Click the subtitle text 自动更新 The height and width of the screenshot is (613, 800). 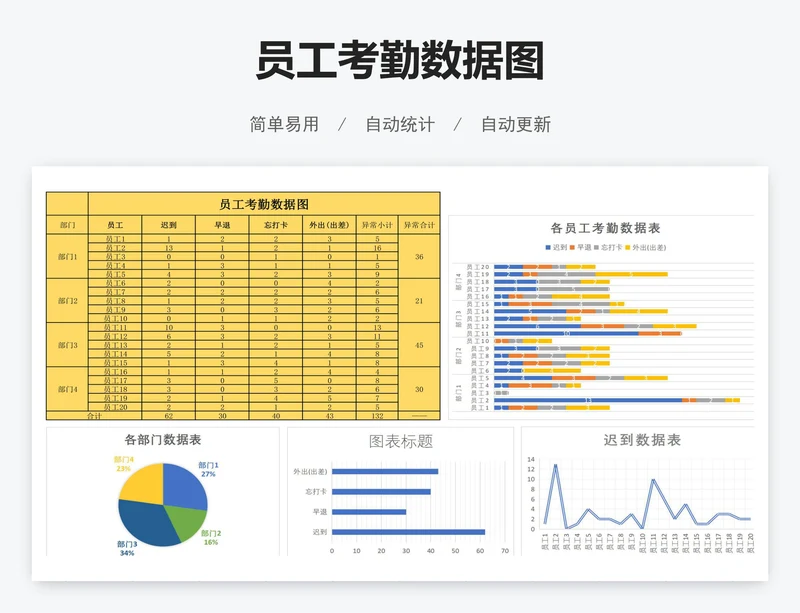(516, 124)
